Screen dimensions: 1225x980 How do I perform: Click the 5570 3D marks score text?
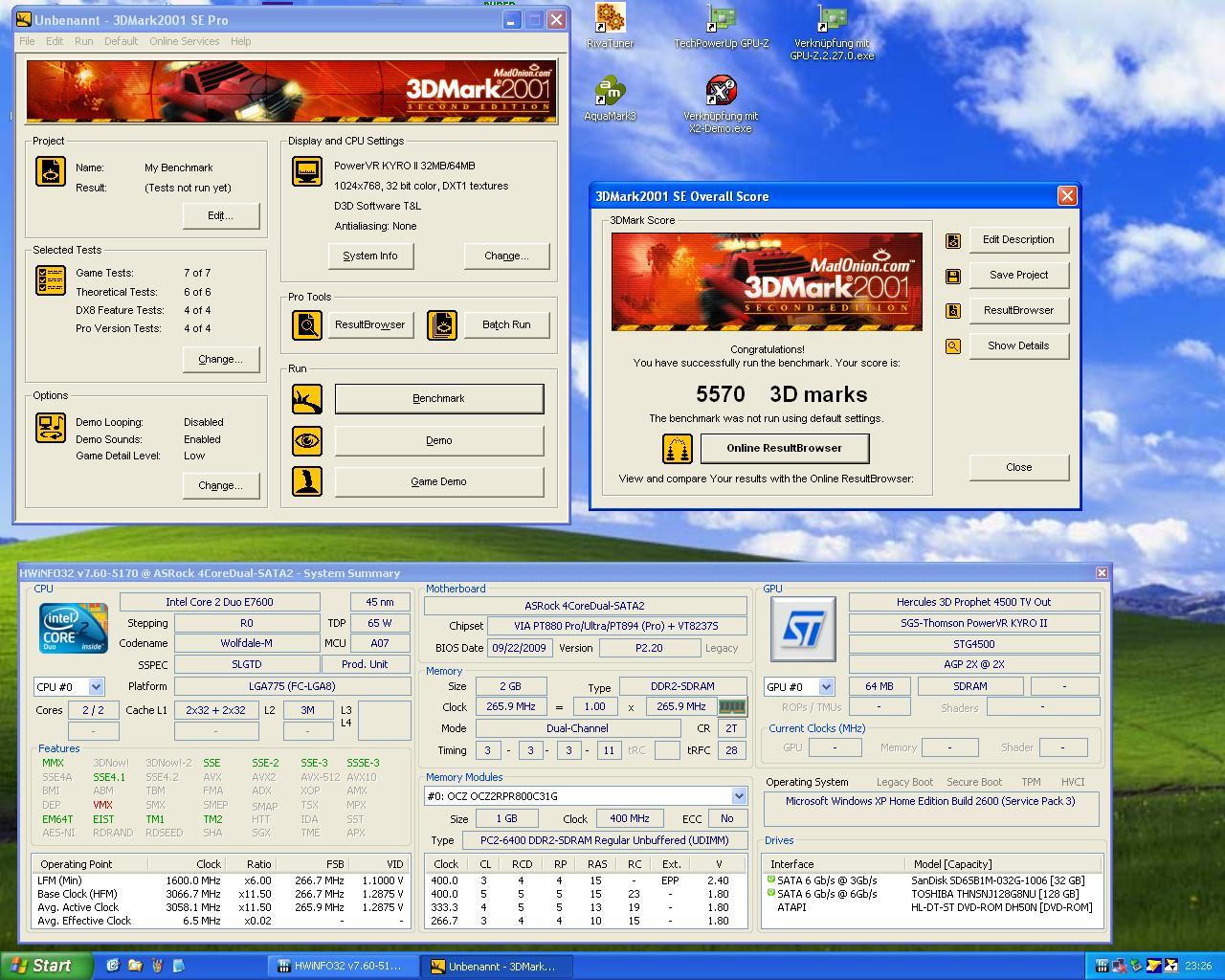click(x=781, y=394)
